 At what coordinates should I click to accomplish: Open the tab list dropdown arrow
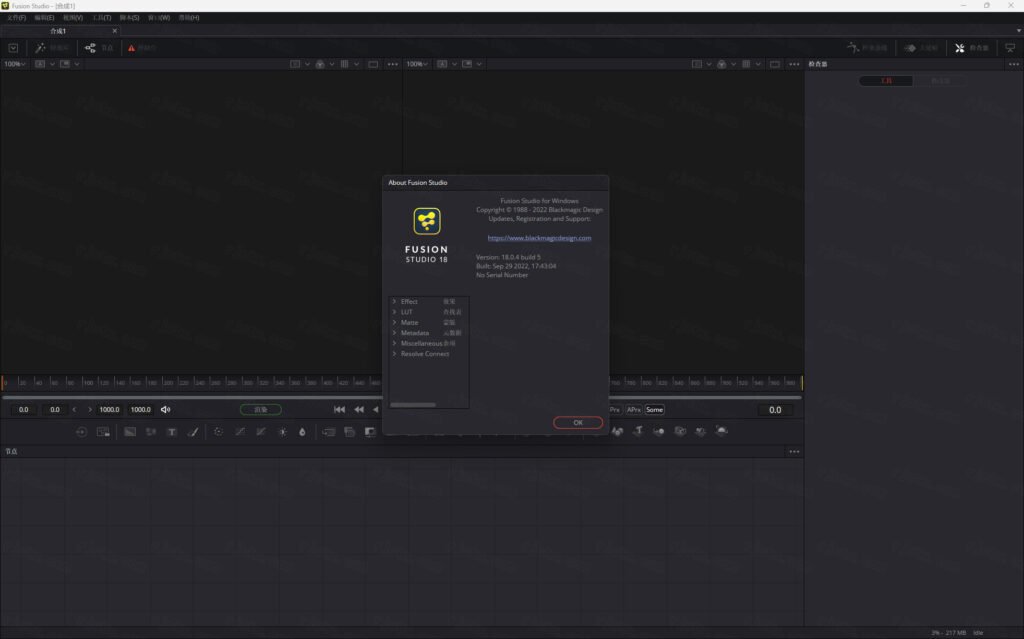1018,31
